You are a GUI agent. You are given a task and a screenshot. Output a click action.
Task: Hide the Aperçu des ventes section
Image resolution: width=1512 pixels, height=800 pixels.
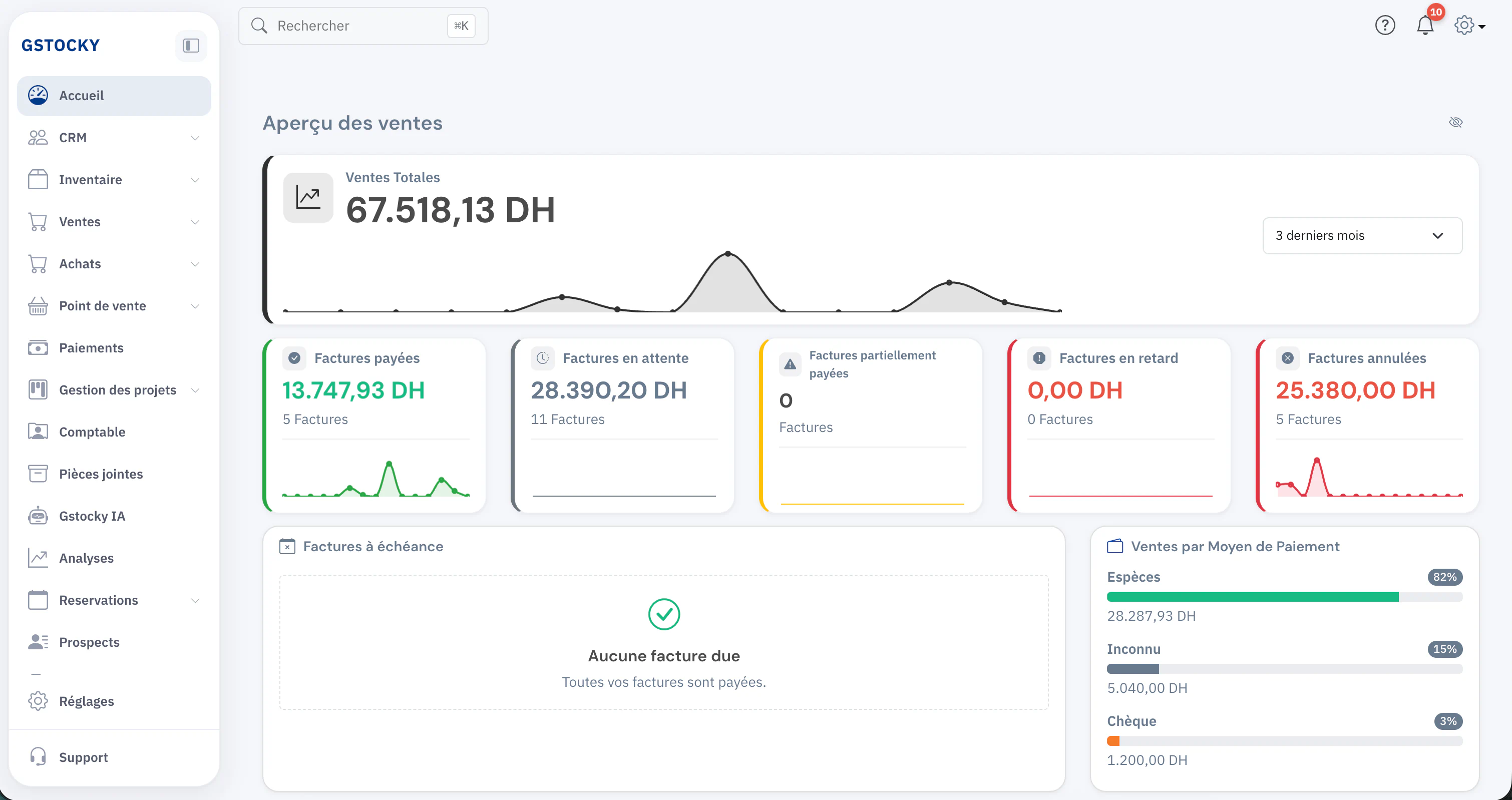pyautogui.click(x=1455, y=122)
